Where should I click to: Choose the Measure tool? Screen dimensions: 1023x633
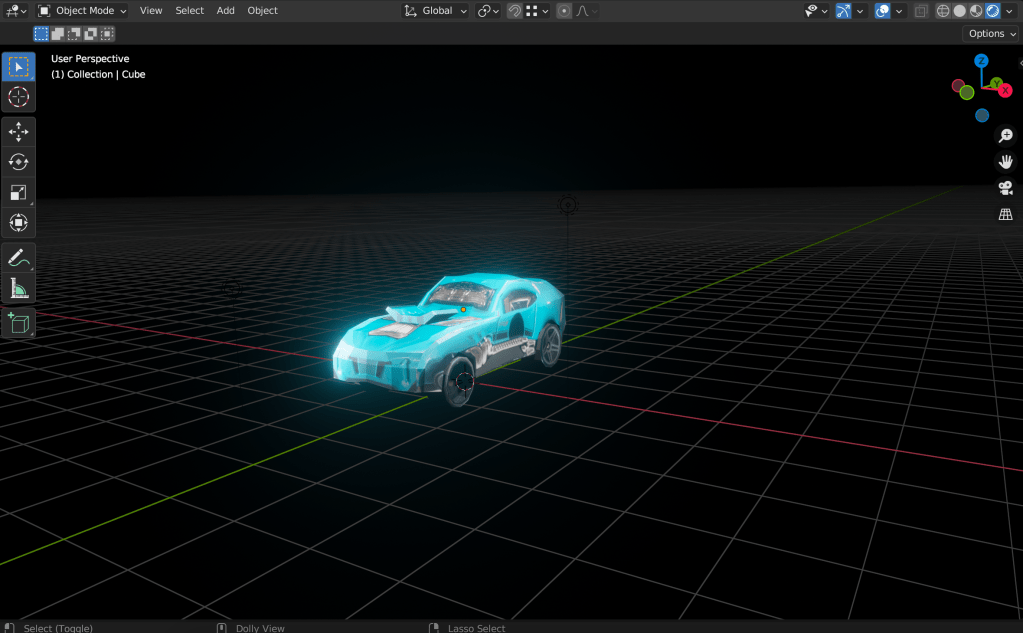click(18, 289)
